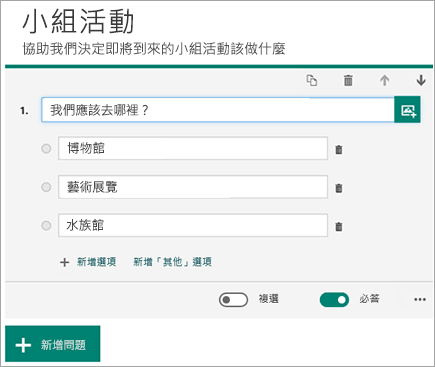435x367 pixels.
Task: Edit the question text 我們應該去哪裡？
Action: [x=218, y=110]
